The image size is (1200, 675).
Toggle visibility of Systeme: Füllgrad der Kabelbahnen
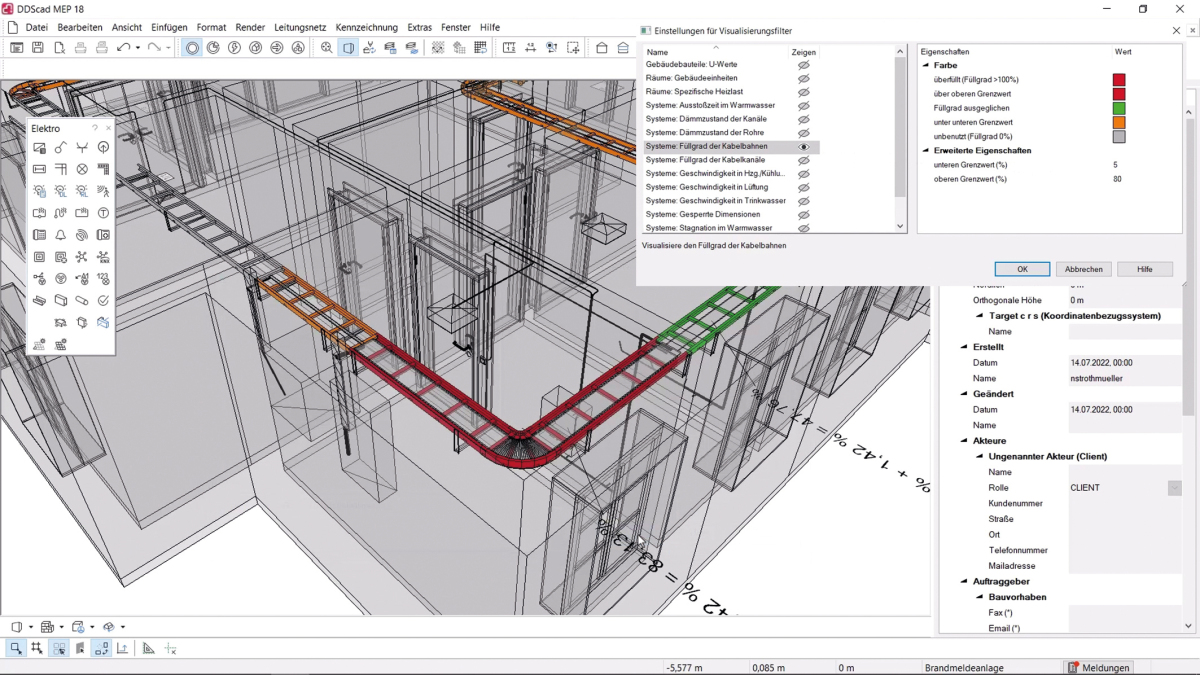click(x=803, y=147)
